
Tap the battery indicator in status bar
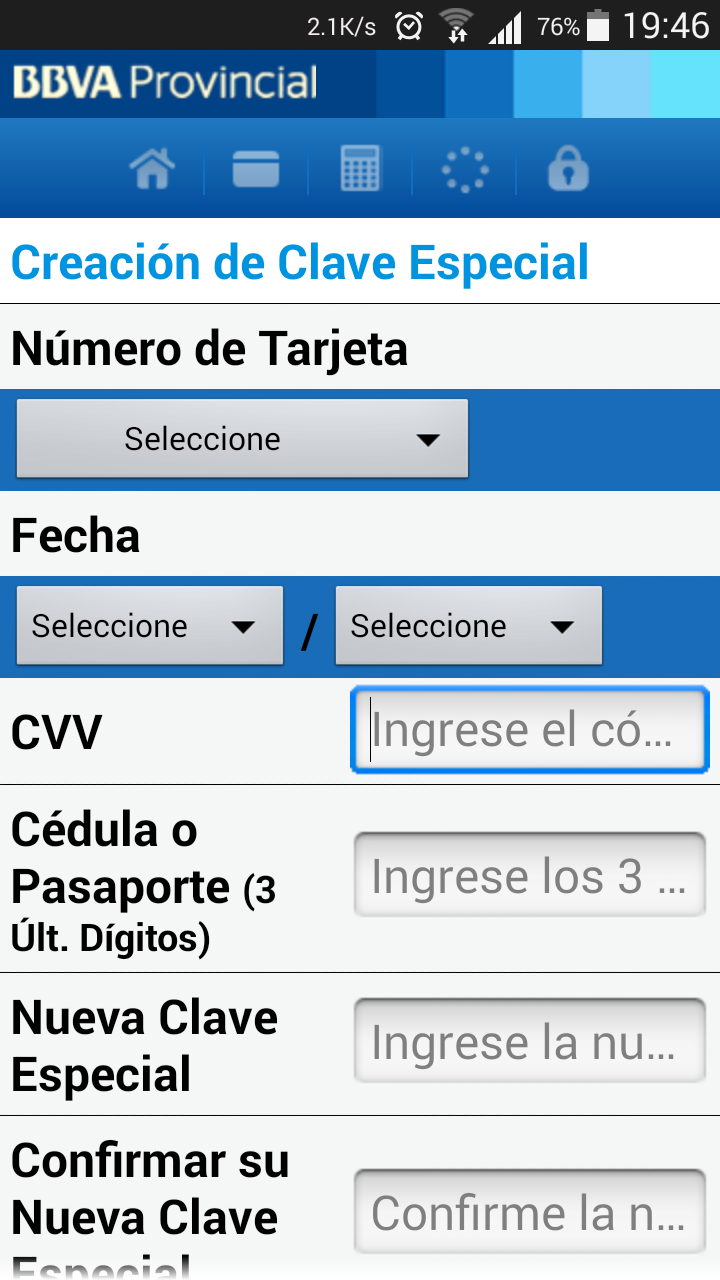point(598,26)
